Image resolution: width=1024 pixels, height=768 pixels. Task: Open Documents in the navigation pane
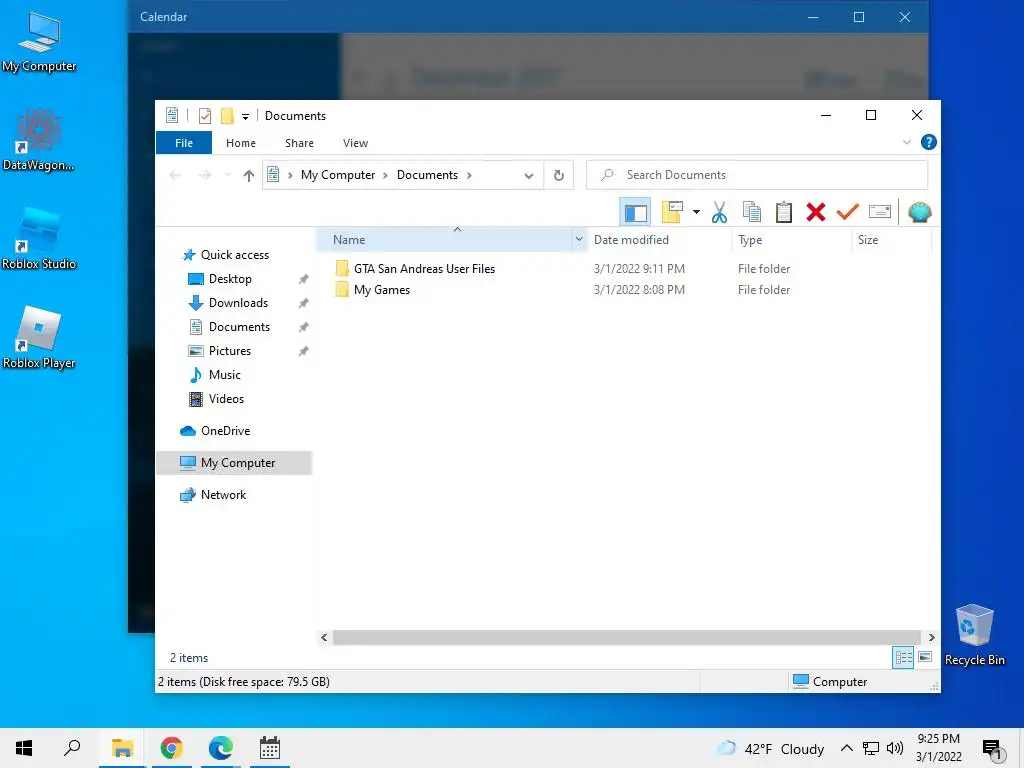click(x=239, y=327)
